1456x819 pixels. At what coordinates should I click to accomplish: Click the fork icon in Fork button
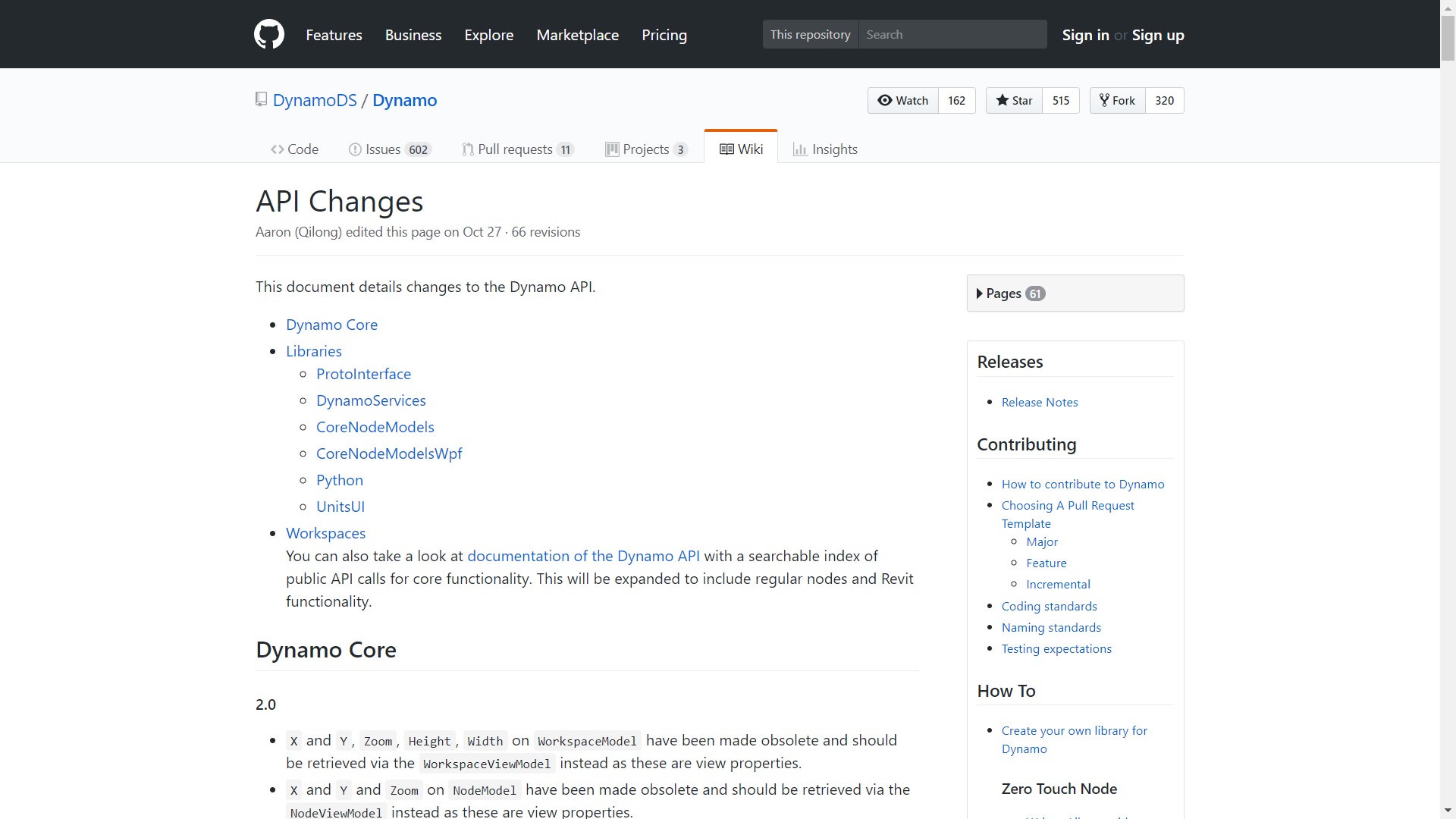point(1104,100)
